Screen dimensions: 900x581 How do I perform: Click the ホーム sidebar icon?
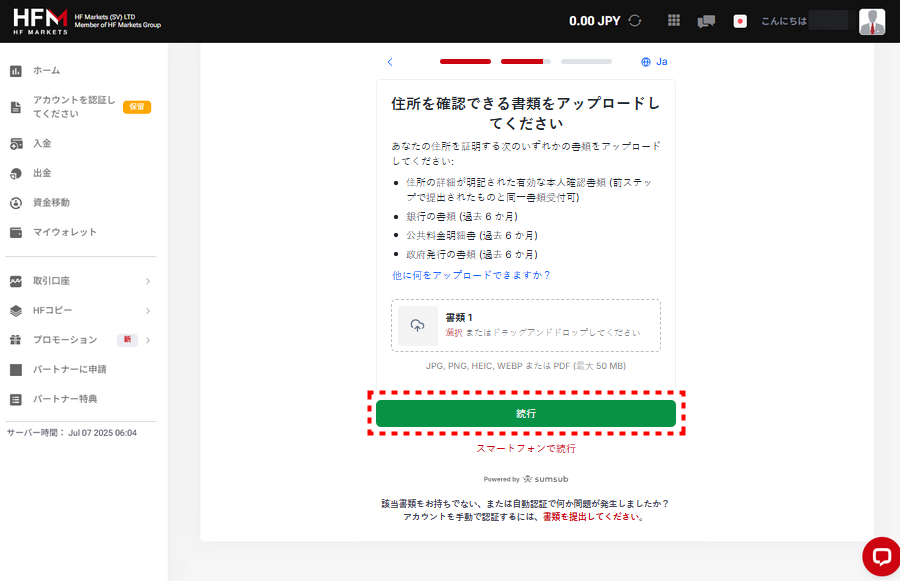click(x=16, y=71)
